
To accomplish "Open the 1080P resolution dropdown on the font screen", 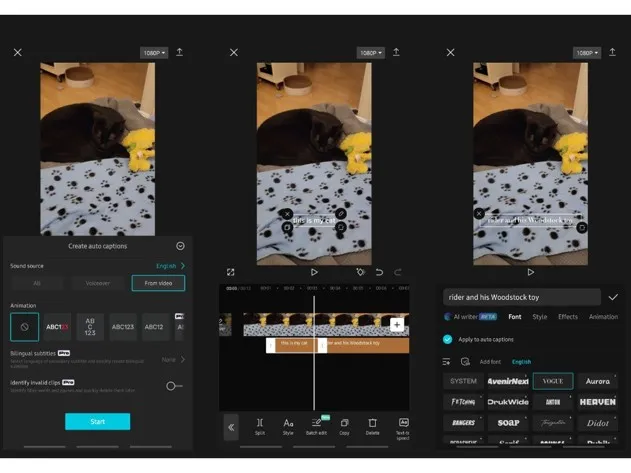I will point(587,53).
